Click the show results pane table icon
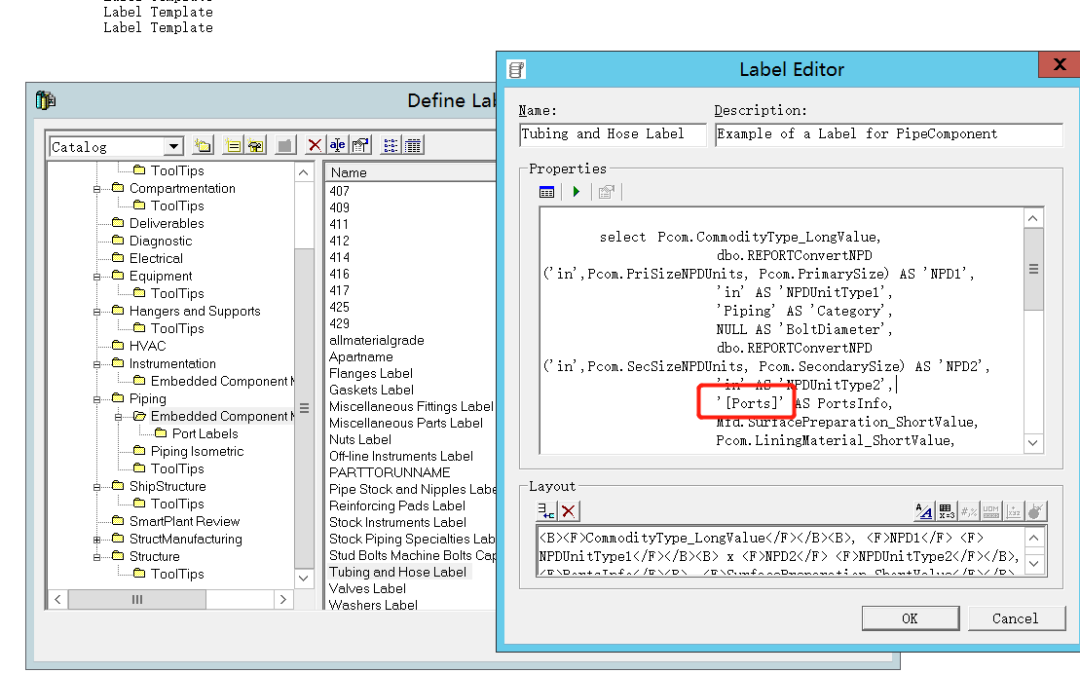This screenshot has height=673, width=1080. 546,192
